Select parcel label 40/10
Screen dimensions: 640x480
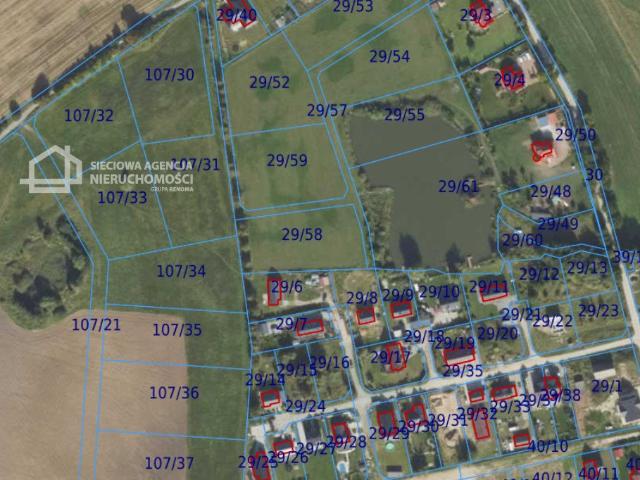pyautogui.click(x=548, y=447)
